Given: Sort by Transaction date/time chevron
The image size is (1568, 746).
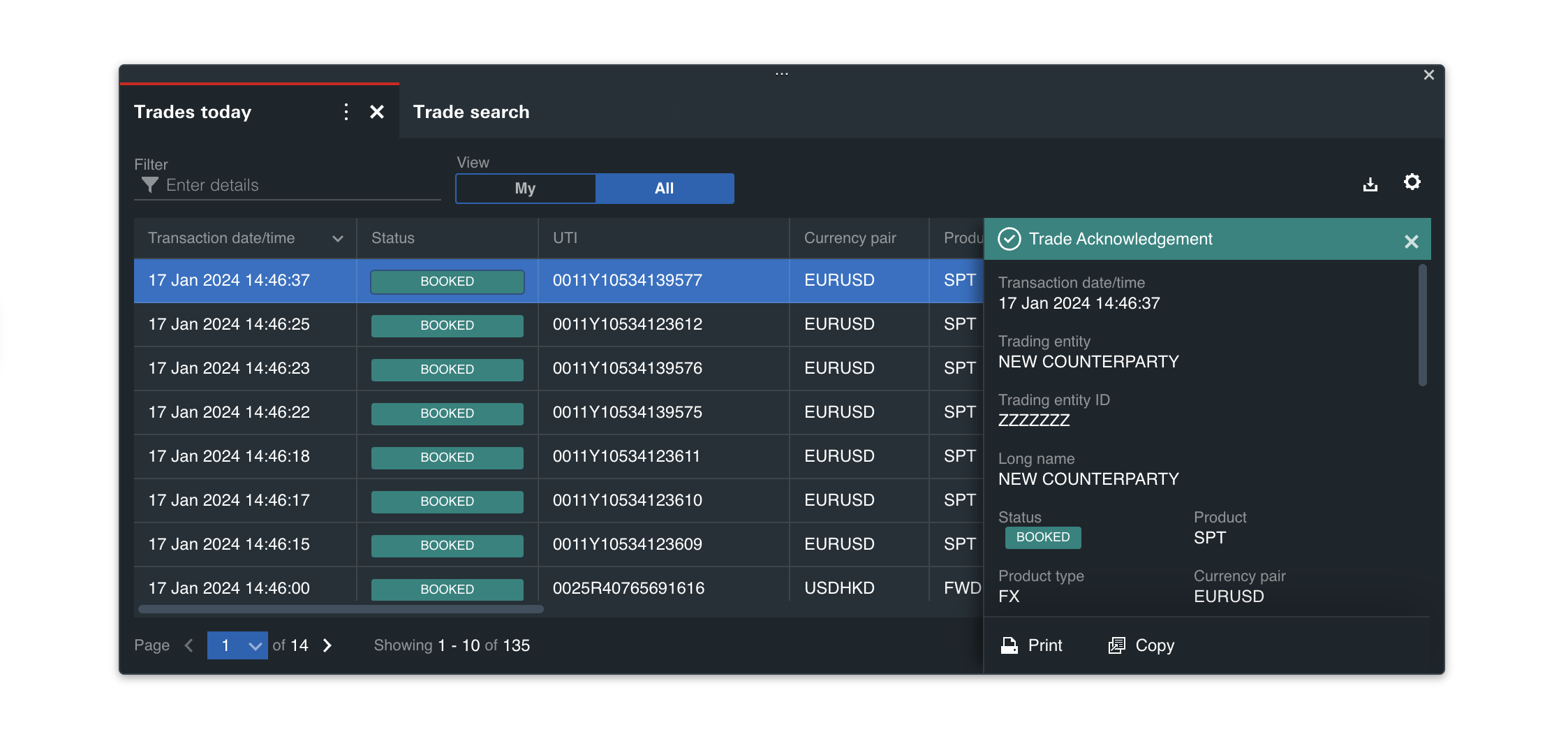Looking at the screenshot, I should coord(338,239).
